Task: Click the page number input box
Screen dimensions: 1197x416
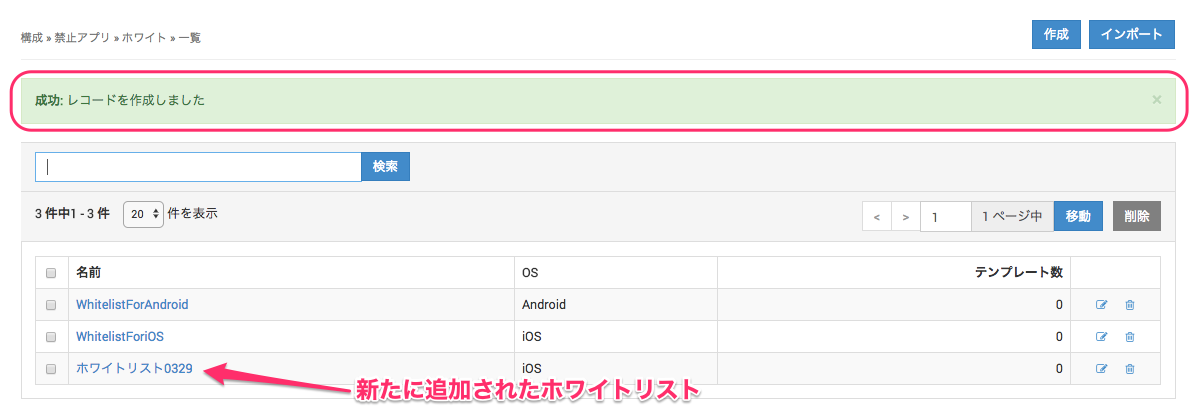Action: (x=945, y=216)
